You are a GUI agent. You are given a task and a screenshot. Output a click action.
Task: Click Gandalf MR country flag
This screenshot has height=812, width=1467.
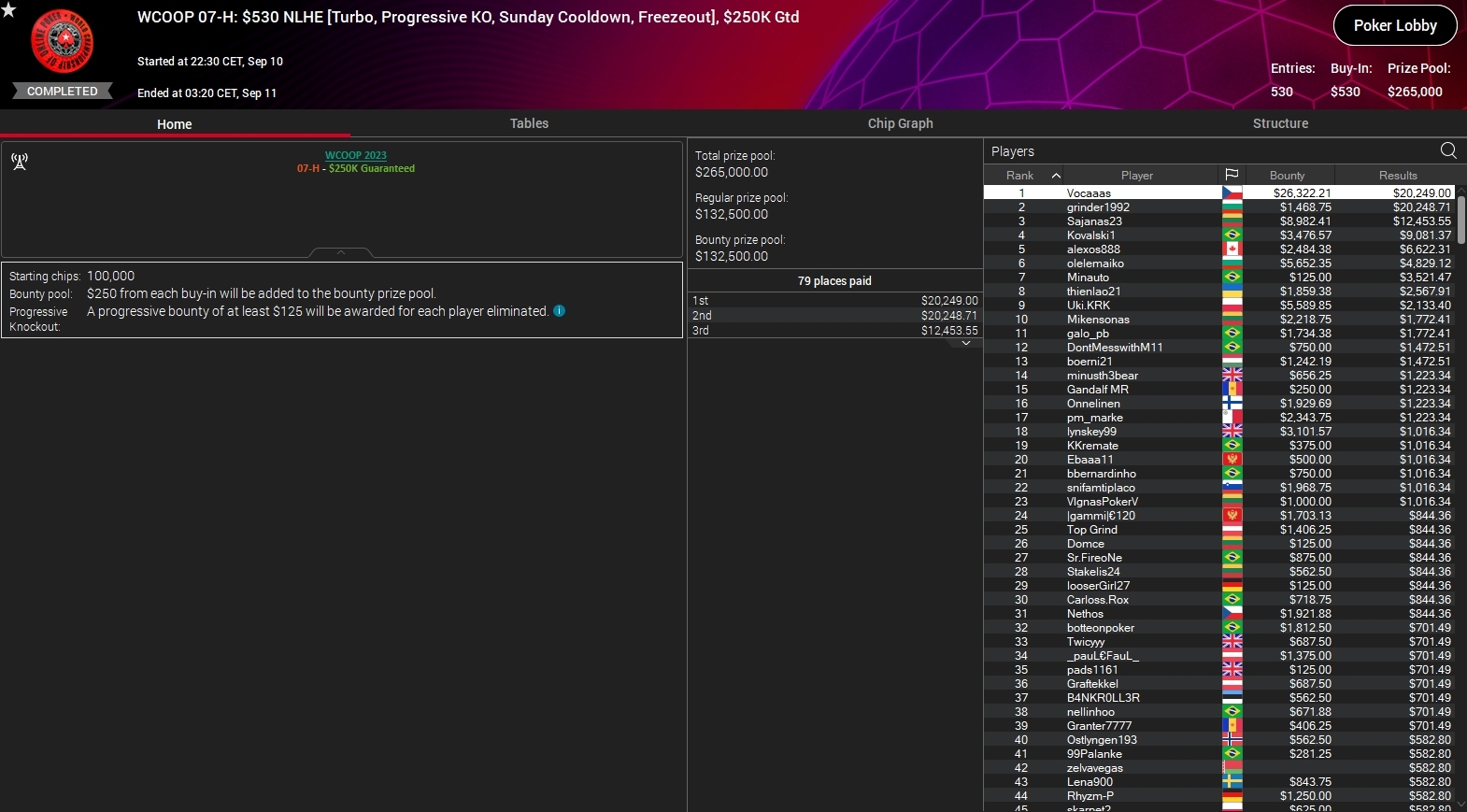pos(1232,389)
